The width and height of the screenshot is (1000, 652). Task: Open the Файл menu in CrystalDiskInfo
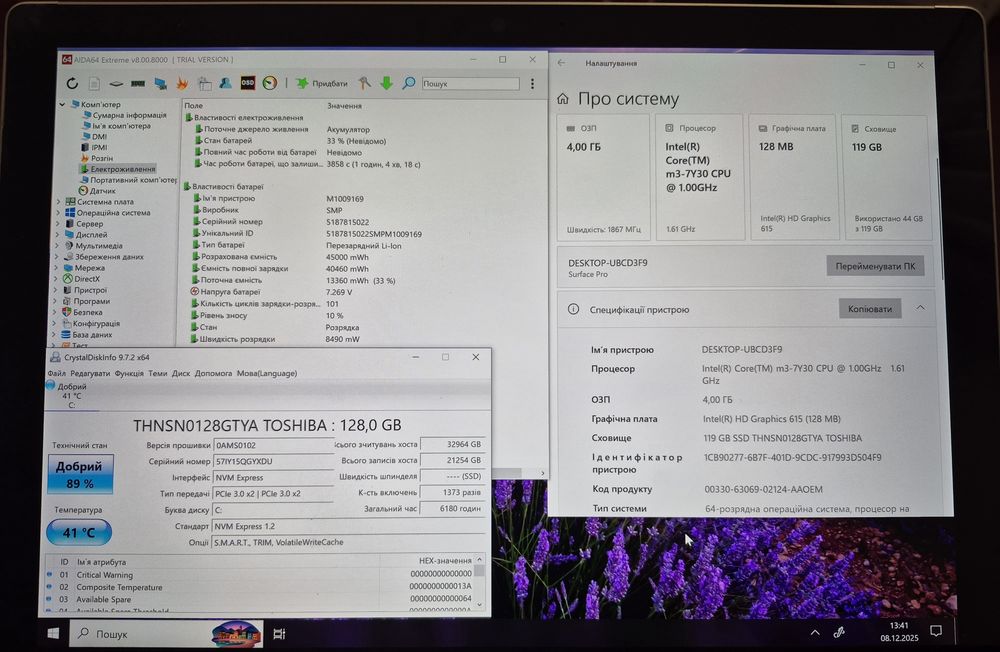(x=56, y=373)
